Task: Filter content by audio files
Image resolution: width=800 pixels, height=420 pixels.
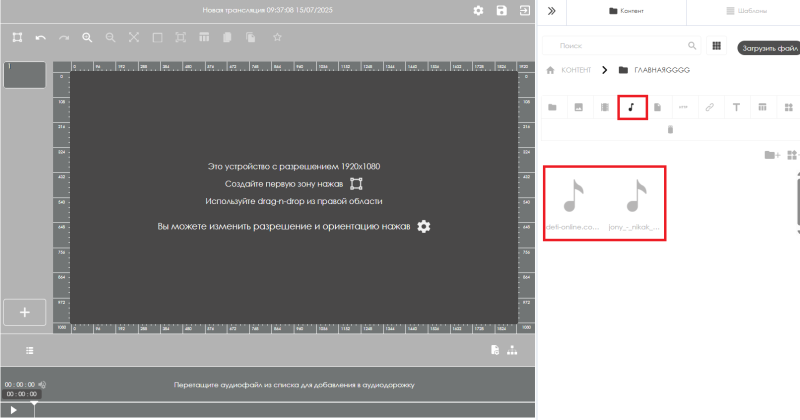Action: point(631,106)
